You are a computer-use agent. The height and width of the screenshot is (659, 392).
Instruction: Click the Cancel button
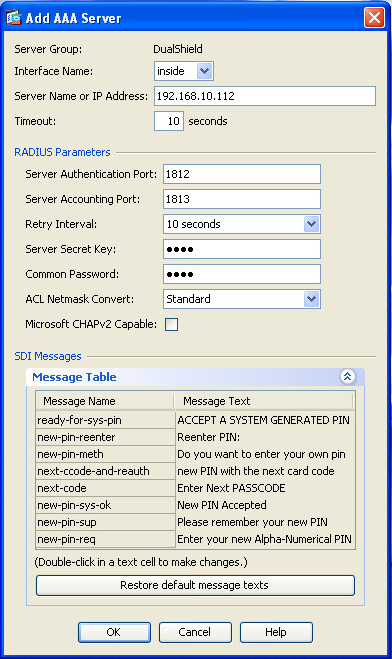pos(195,632)
